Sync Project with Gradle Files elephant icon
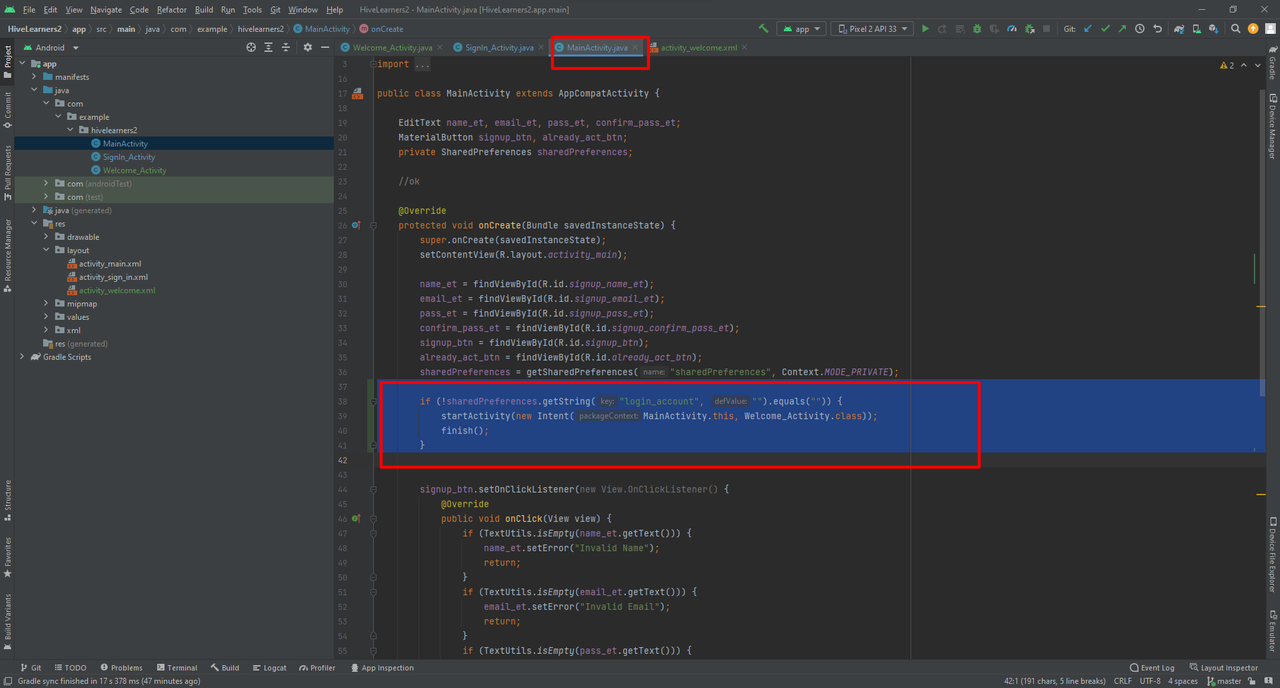The image size is (1280, 688). (x=1179, y=29)
